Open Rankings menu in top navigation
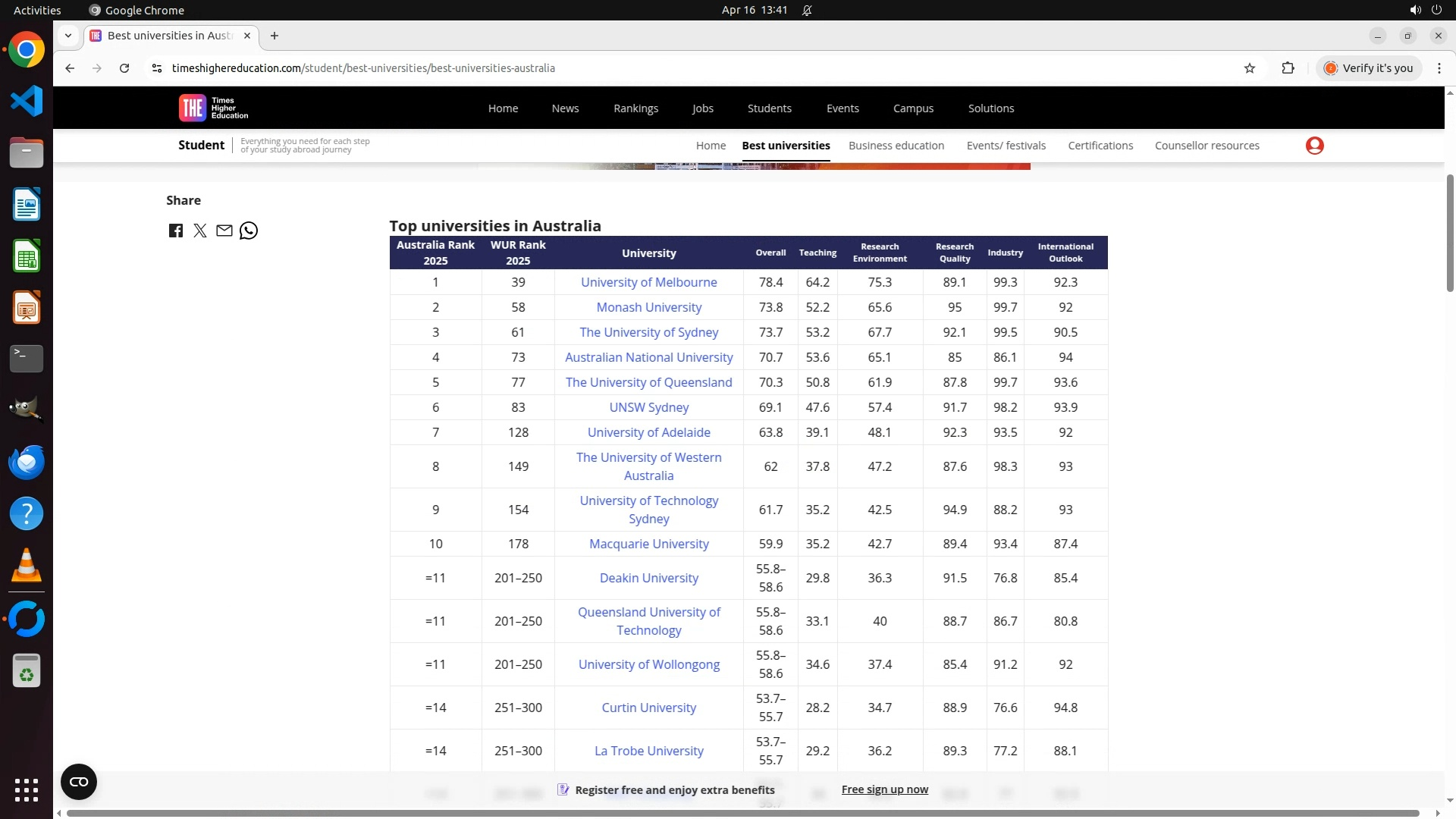Viewport: 1456px width, 819px height. [x=635, y=108]
